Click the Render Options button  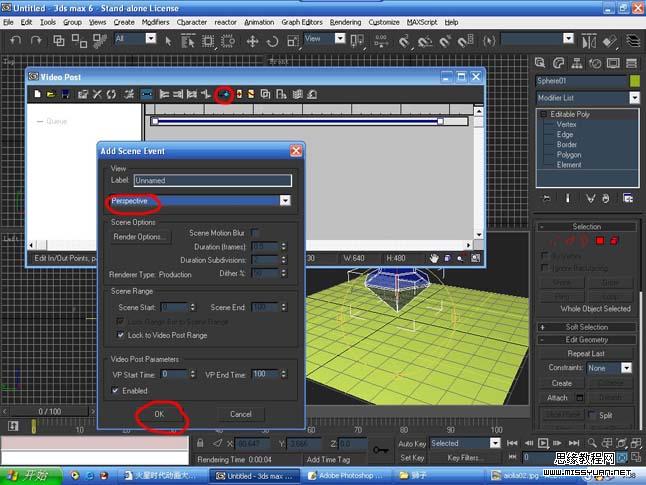point(140,237)
